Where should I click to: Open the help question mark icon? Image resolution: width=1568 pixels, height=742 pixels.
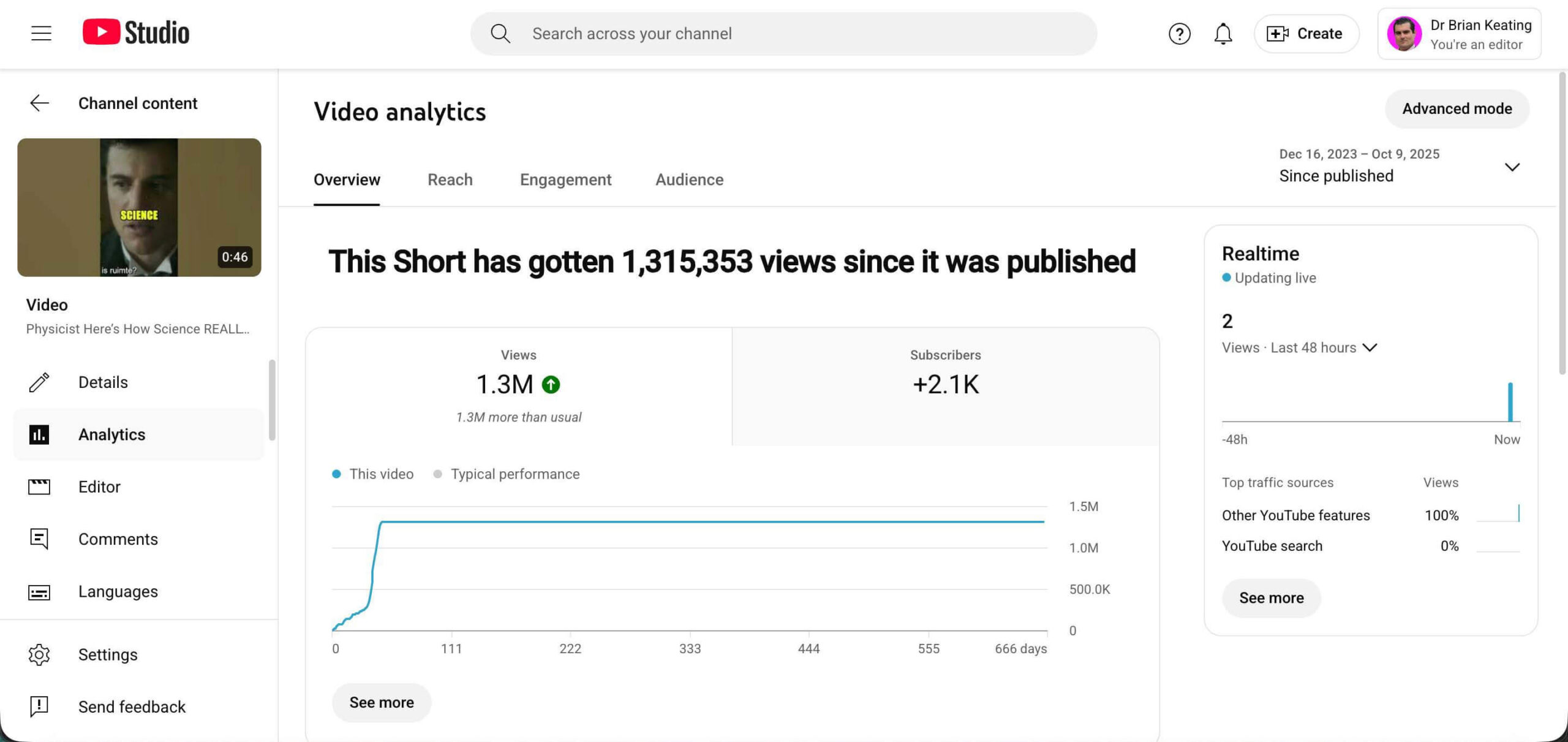click(1179, 34)
